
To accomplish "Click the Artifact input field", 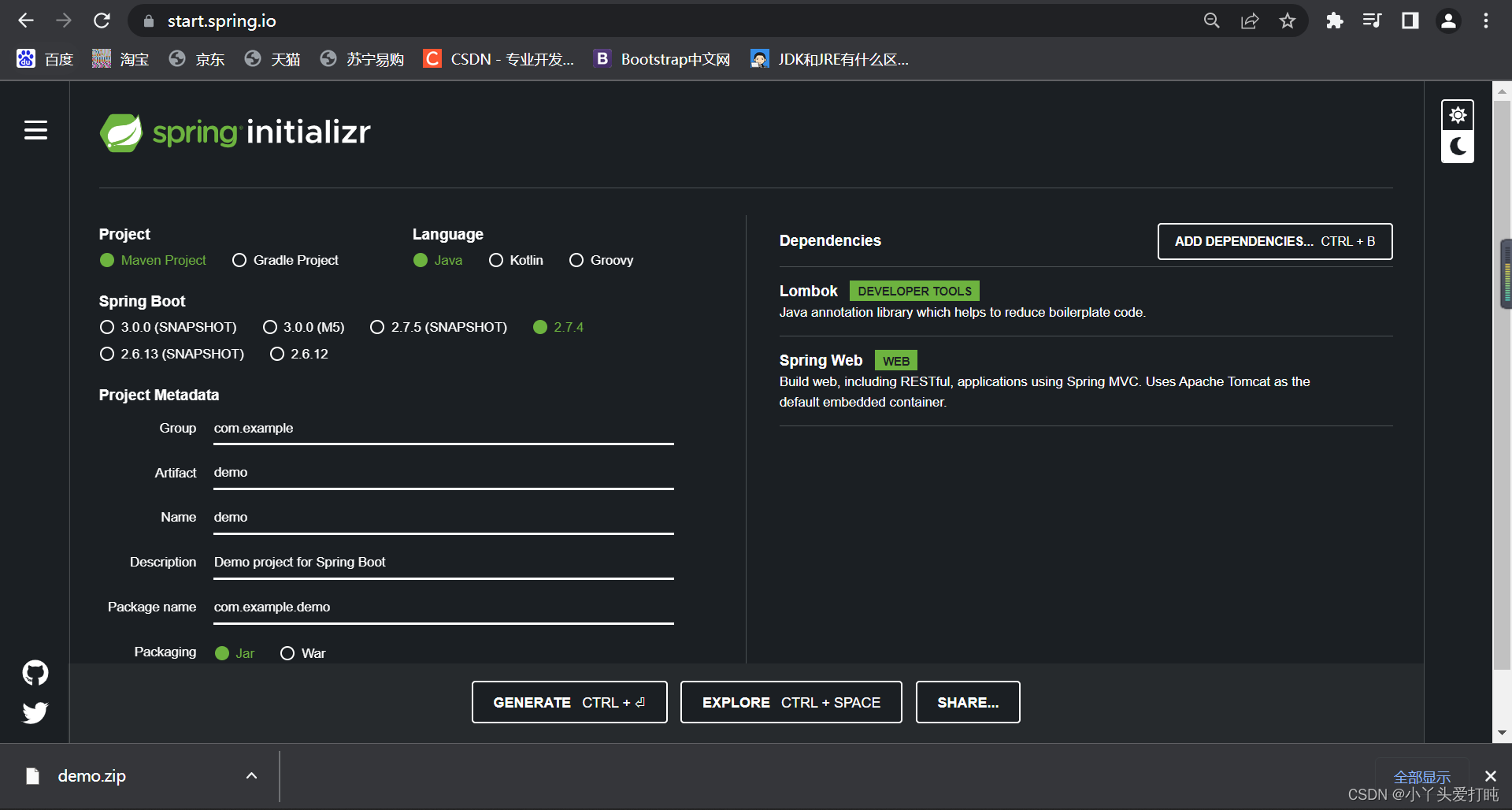I will click(443, 473).
